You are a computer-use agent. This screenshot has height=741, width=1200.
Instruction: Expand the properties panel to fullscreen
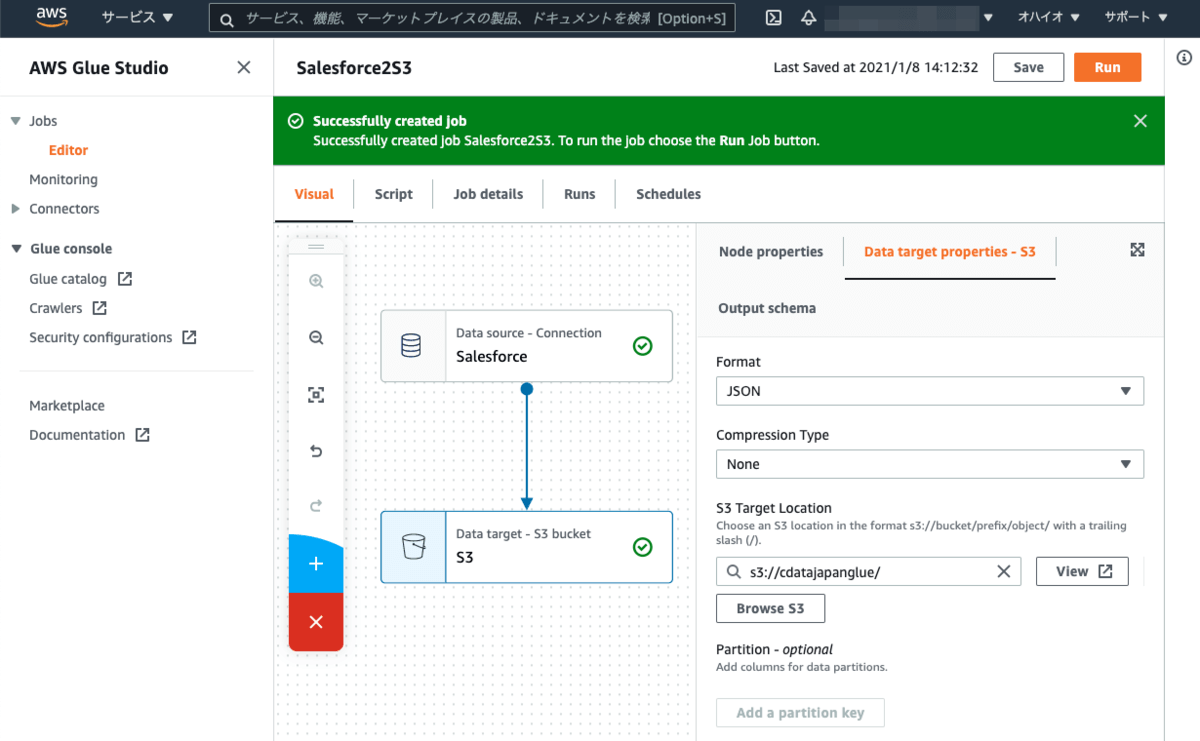pyautogui.click(x=1137, y=250)
